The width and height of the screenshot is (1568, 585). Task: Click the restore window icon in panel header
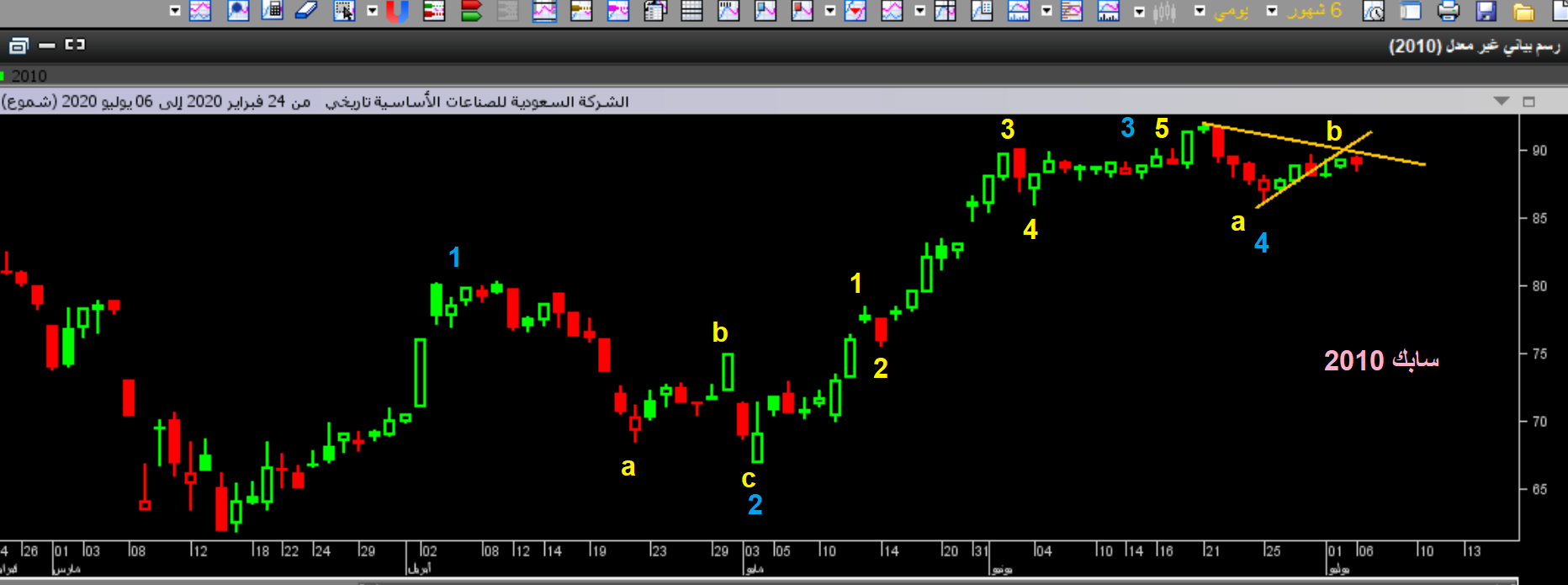[19, 45]
